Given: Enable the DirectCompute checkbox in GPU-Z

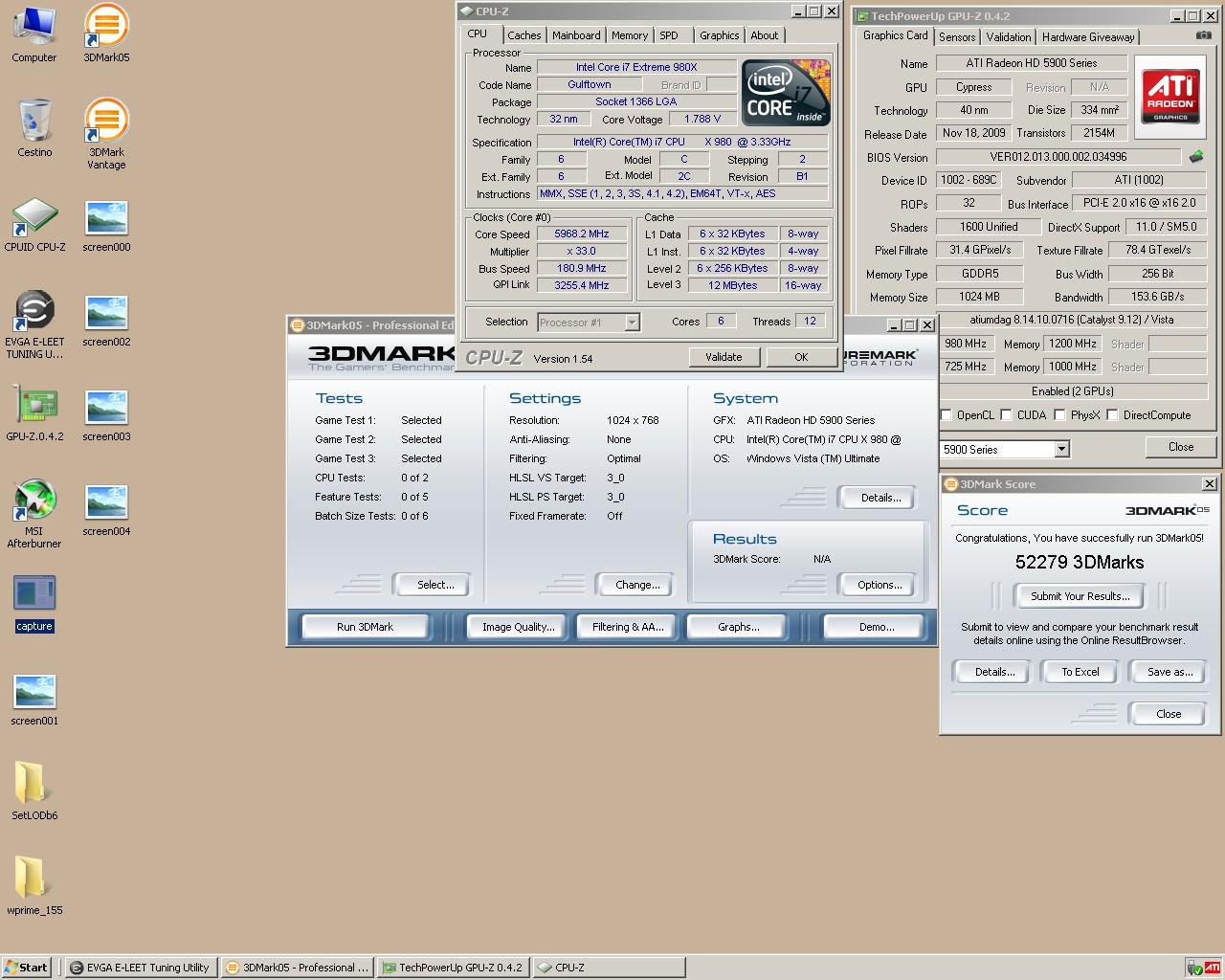Looking at the screenshot, I should pyautogui.click(x=1112, y=415).
